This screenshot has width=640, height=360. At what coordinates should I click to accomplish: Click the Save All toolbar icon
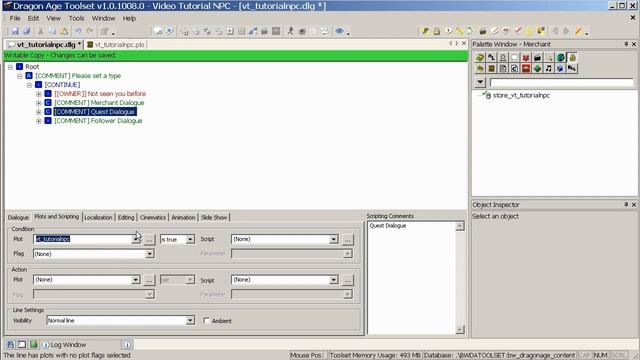click(27, 31)
